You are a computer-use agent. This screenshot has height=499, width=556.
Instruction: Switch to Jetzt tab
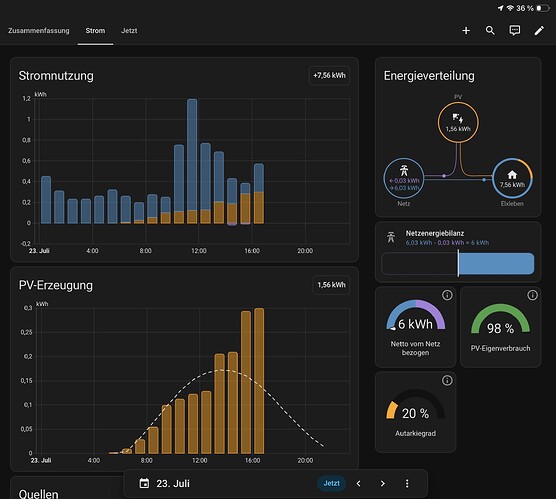[x=129, y=31]
